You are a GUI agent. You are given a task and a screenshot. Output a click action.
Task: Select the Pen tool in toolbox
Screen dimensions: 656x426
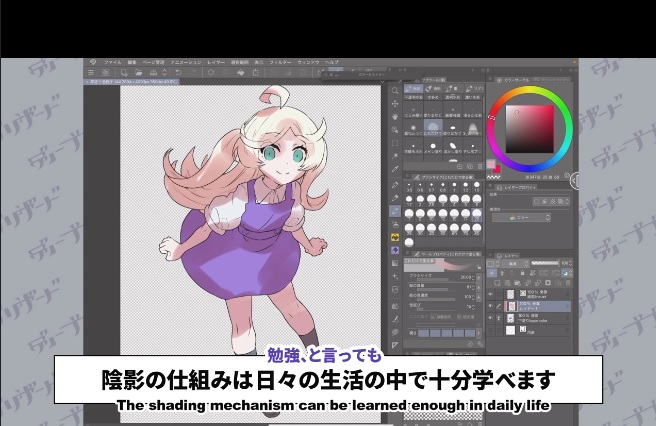pyautogui.click(x=395, y=185)
